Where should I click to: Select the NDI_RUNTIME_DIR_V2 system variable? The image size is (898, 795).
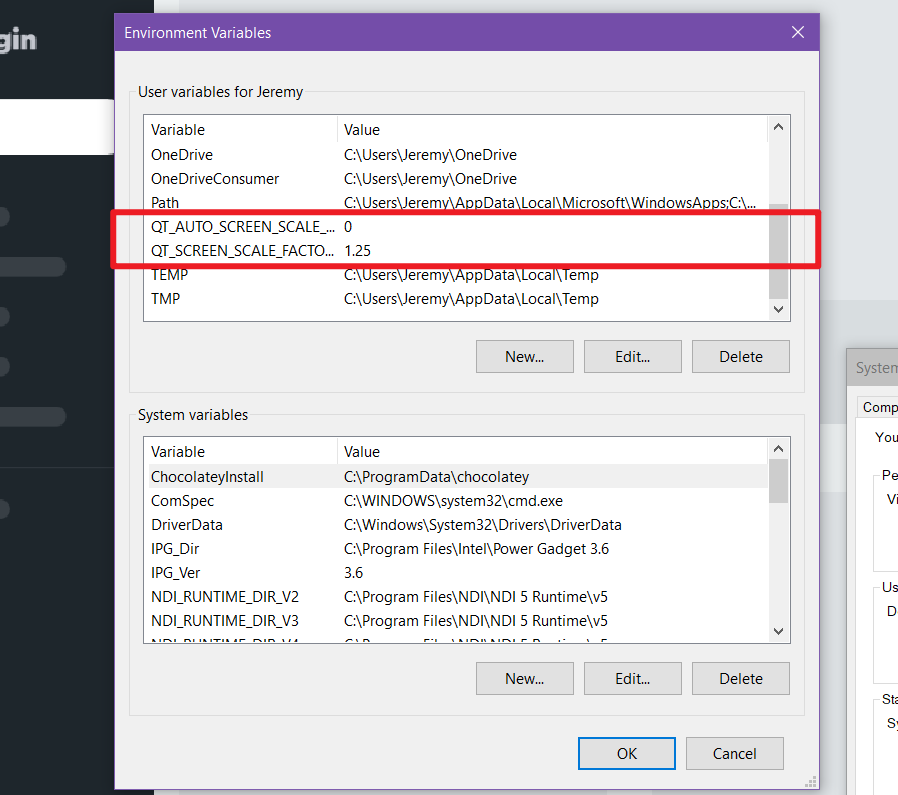458,597
